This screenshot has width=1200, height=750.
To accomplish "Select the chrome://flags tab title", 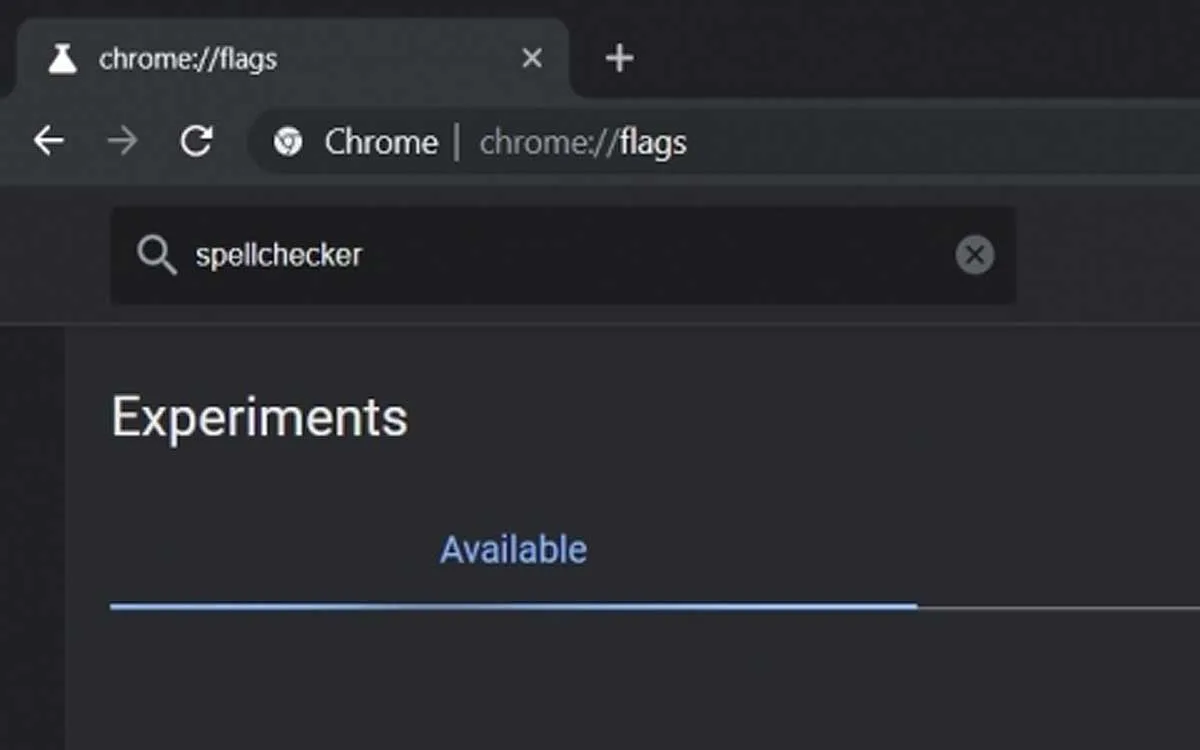I will (x=188, y=59).
